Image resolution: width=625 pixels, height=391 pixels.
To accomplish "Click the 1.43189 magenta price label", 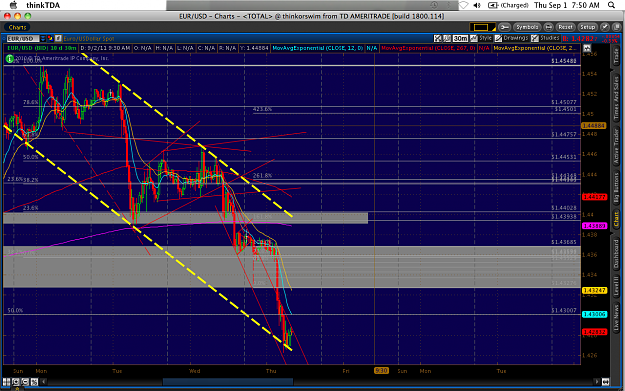I will coord(594,226).
